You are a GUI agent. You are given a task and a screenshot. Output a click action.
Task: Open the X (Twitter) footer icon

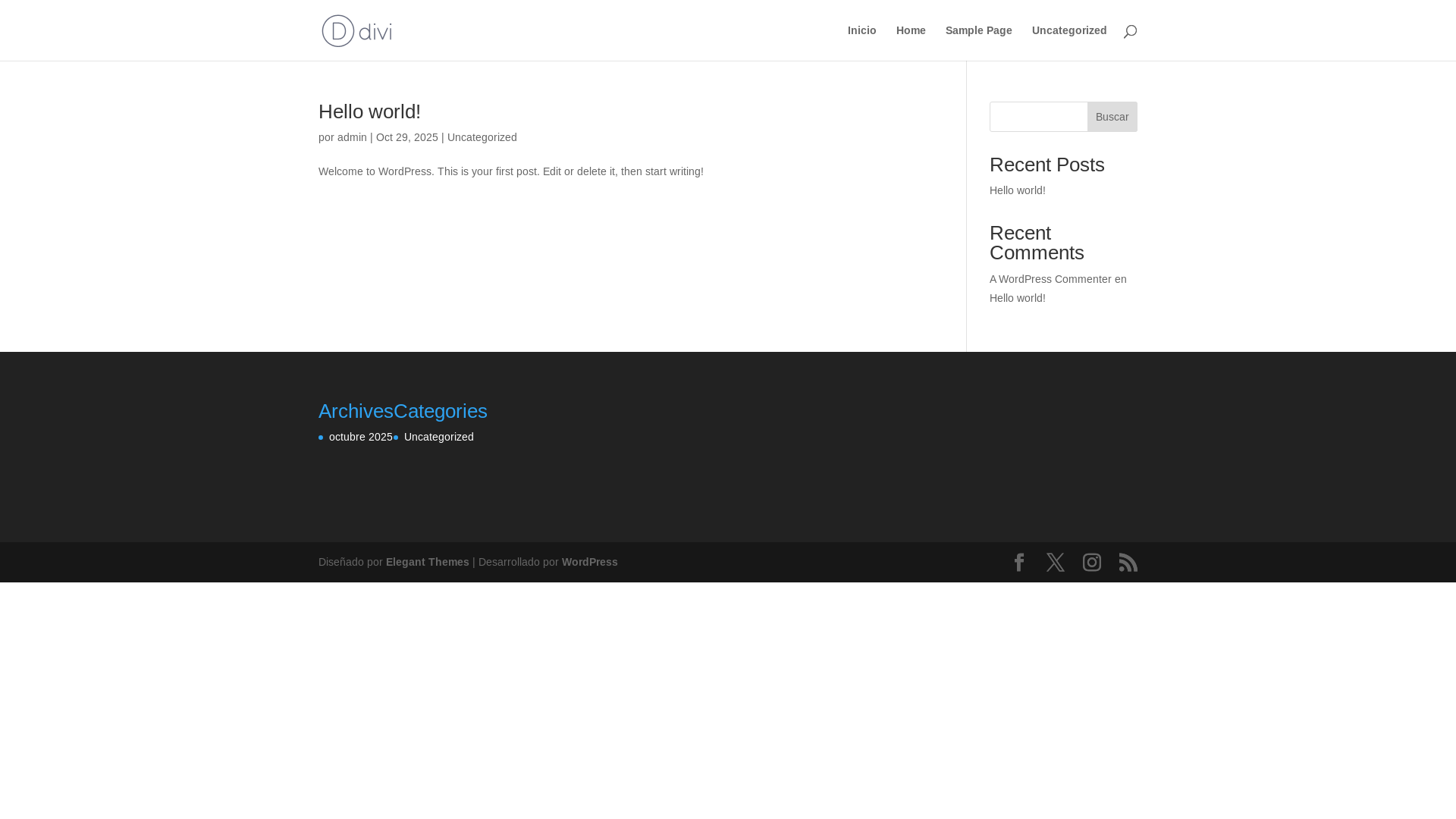pos(1056,562)
